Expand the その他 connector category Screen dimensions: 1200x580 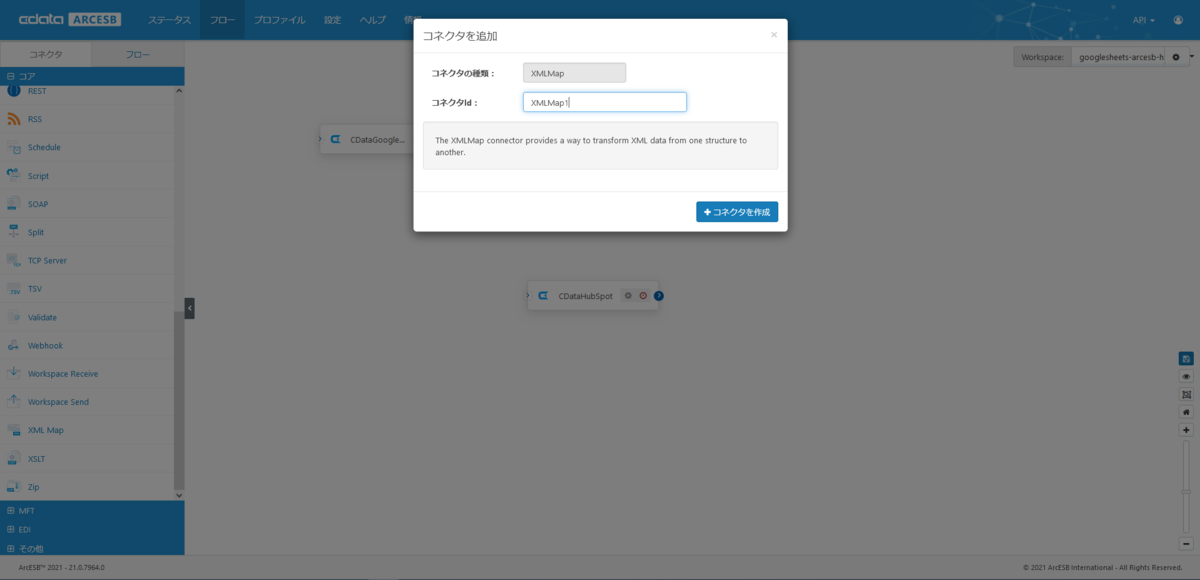[92, 548]
